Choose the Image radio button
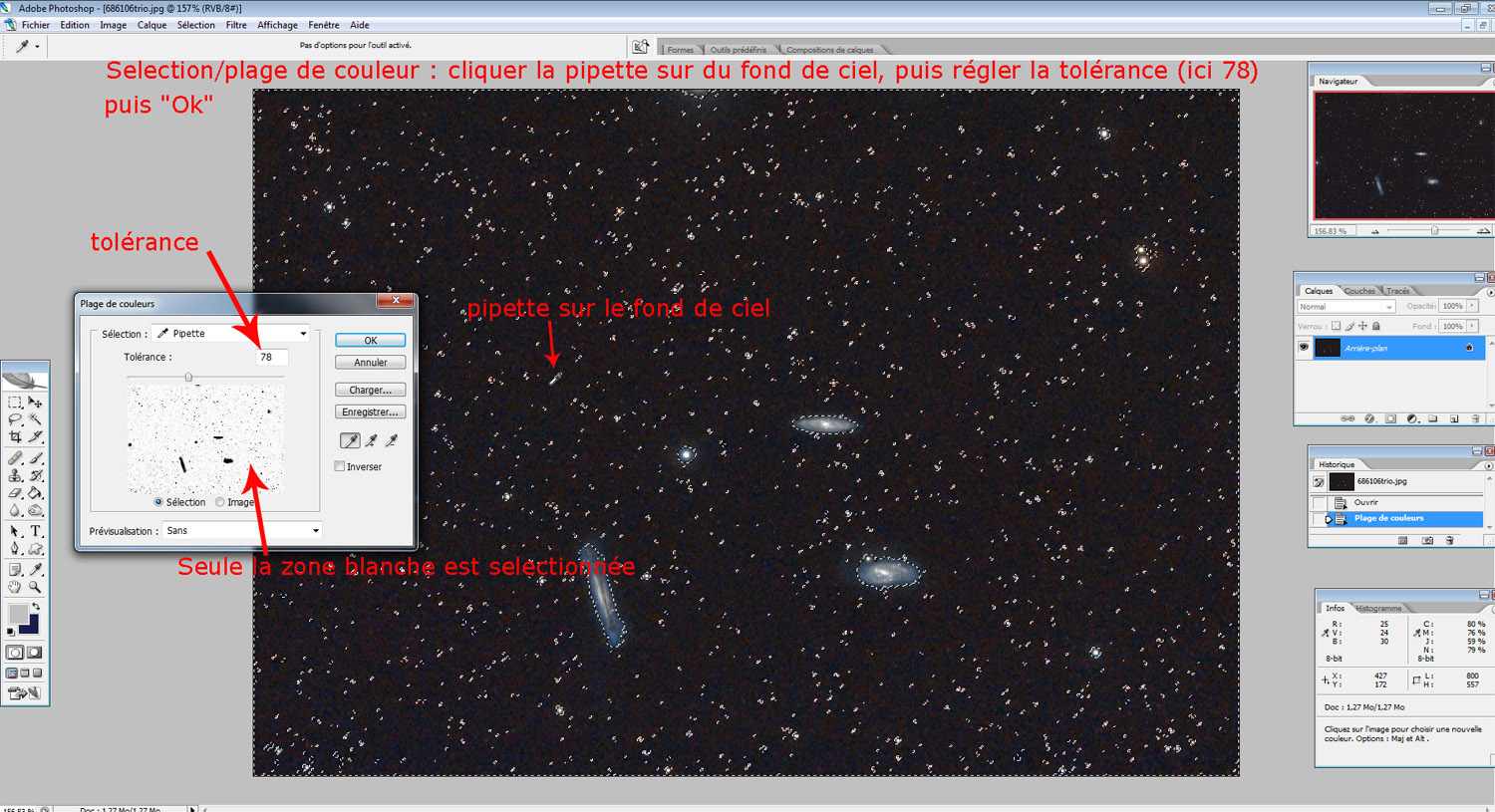The width and height of the screenshot is (1495, 812). [x=219, y=502]
